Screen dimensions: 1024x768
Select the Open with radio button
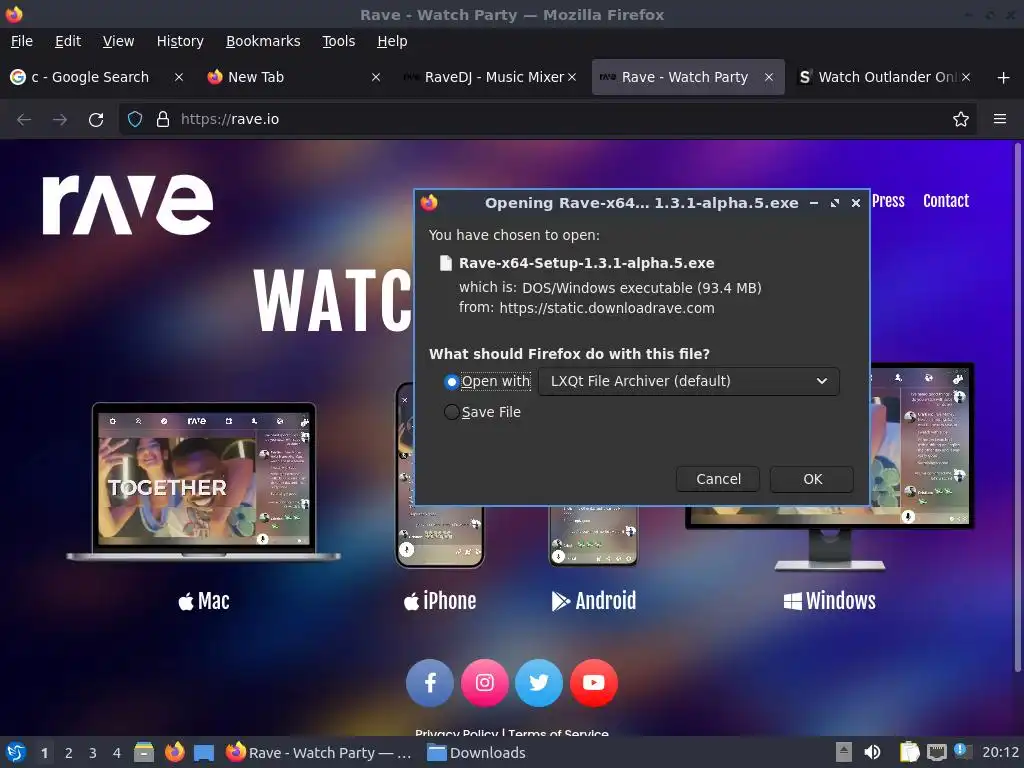click(x=451, y=381)
